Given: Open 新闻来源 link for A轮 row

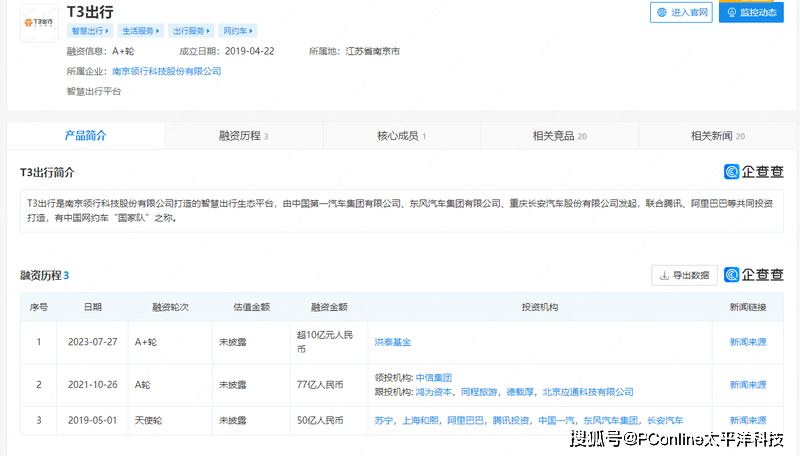Looking at the screenshot, I should pos(748,385).
